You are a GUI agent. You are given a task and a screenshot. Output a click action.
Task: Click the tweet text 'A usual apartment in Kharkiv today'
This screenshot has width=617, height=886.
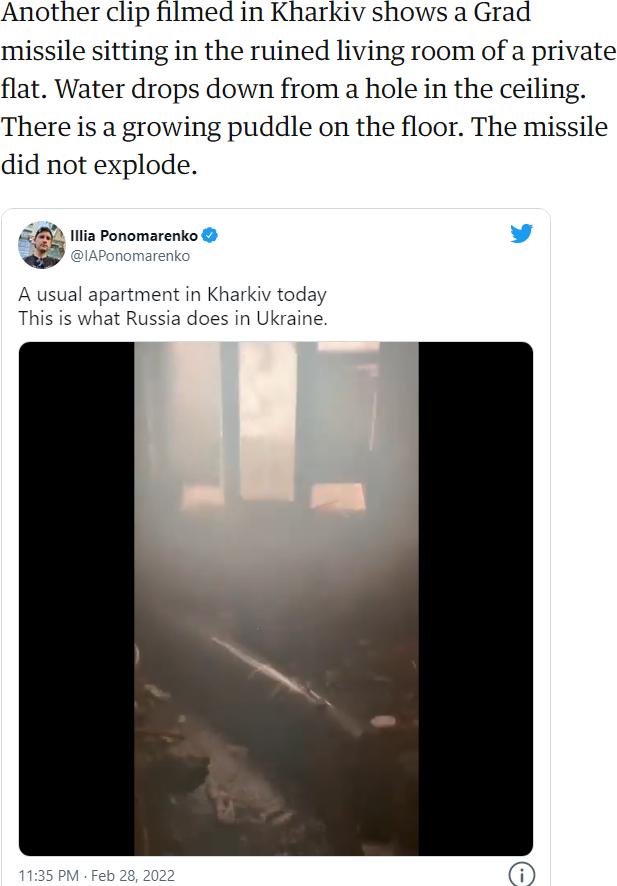tap(172, 294)
